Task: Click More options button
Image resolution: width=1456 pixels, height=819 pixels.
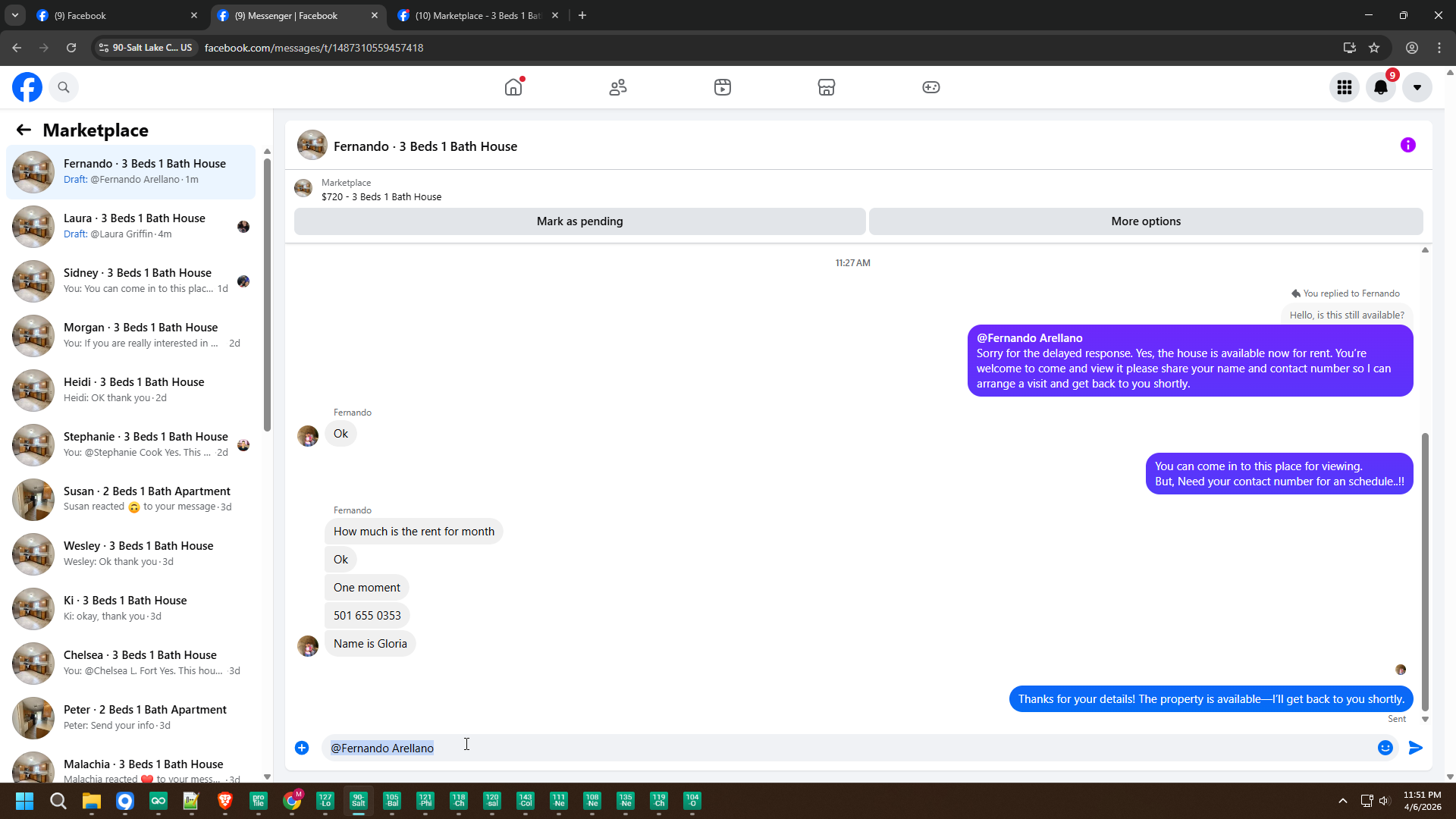Action: tap(1146, 221)
